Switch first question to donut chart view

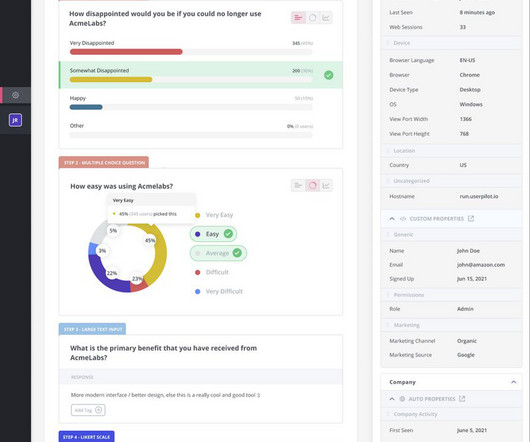(x=313, y=18)
